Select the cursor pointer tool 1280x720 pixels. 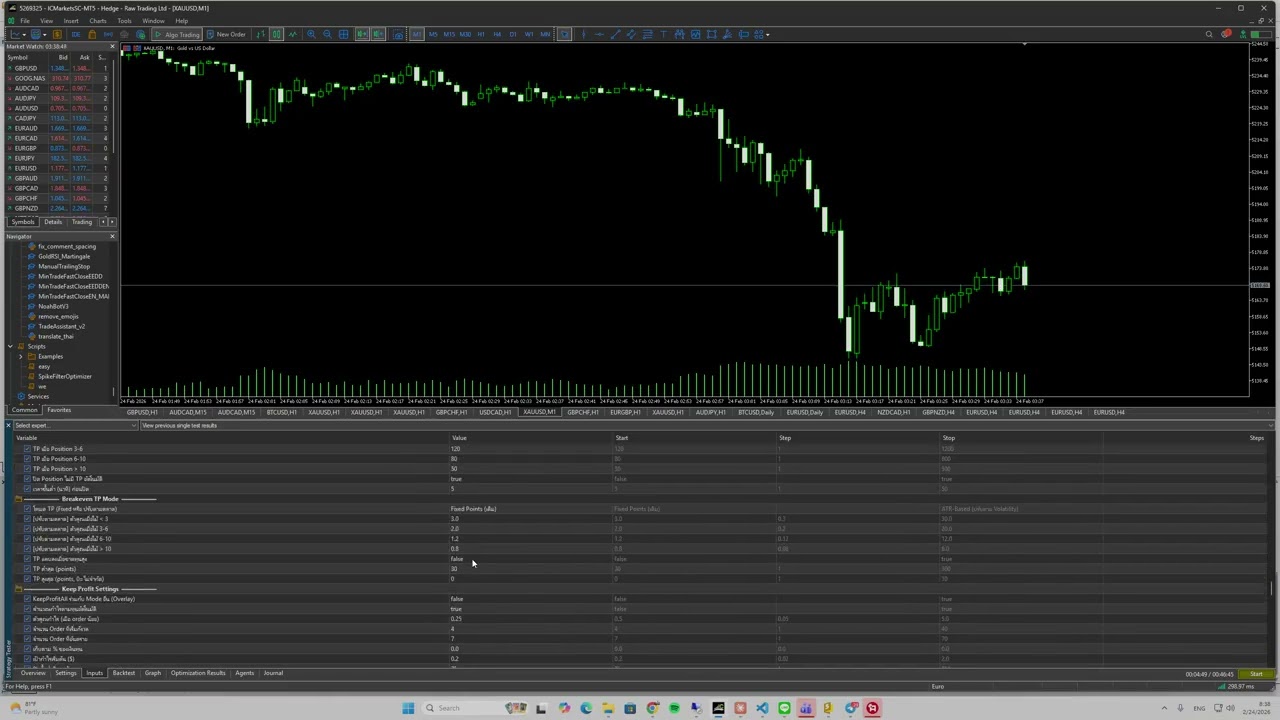click(x=565, y=34)
